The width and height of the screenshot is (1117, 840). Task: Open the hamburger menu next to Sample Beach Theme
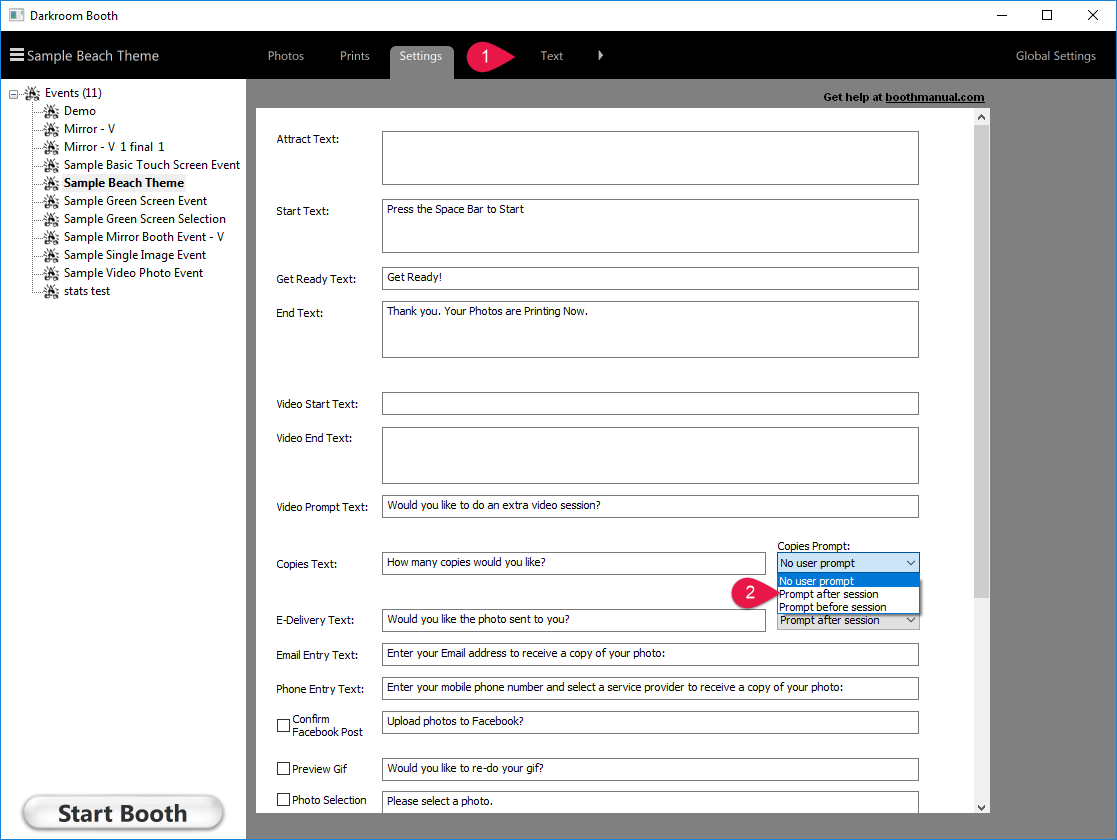17,55
